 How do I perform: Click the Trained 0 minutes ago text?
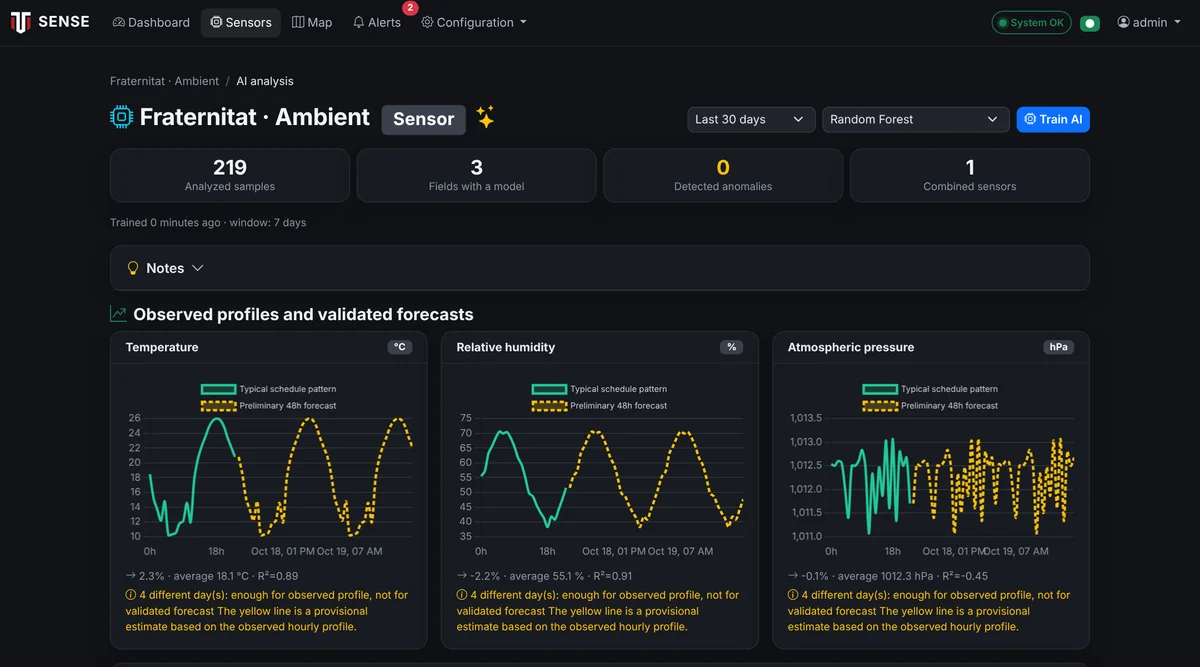[208, 223]
